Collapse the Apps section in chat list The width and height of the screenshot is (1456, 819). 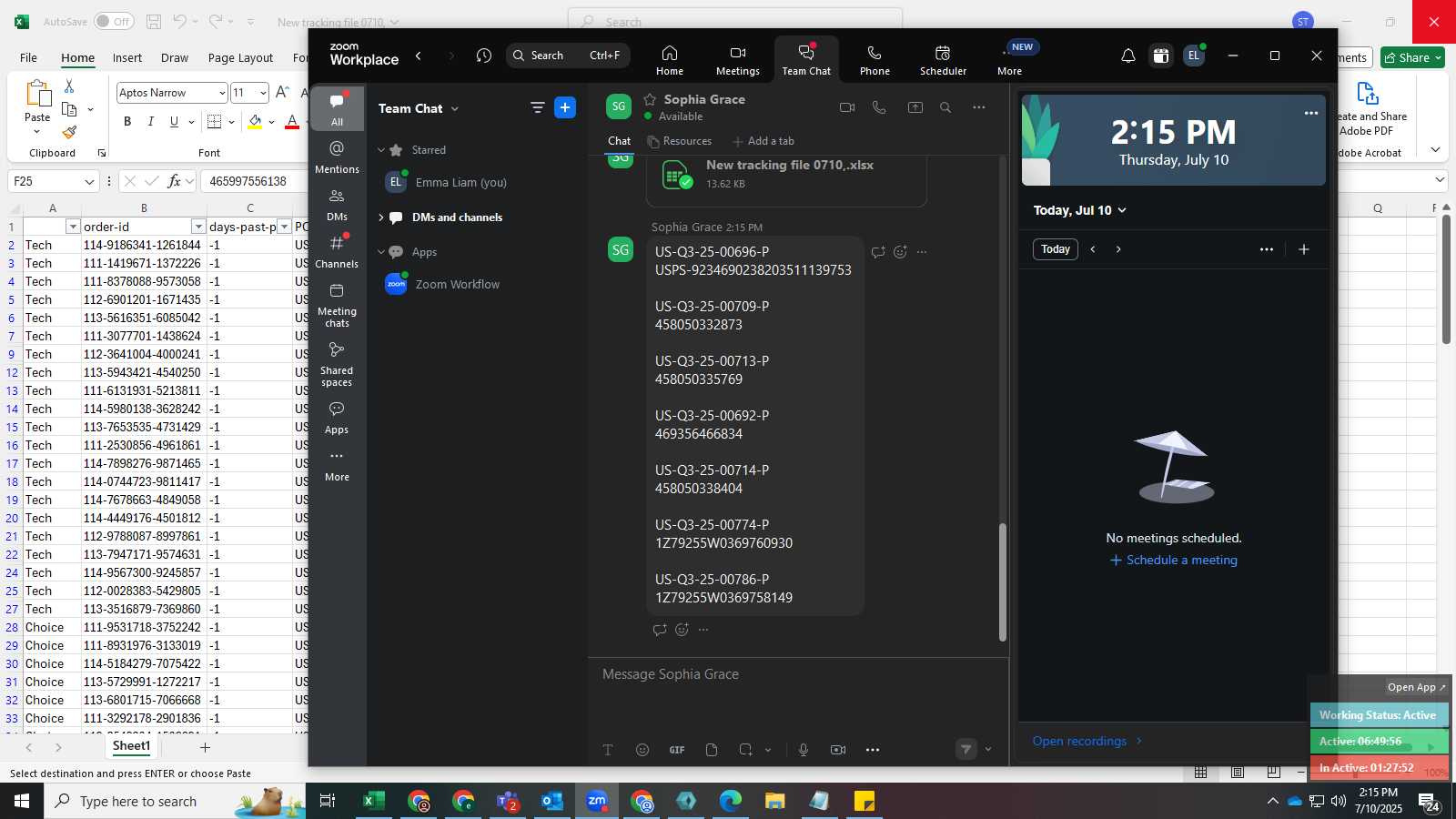tap(381, 252)
